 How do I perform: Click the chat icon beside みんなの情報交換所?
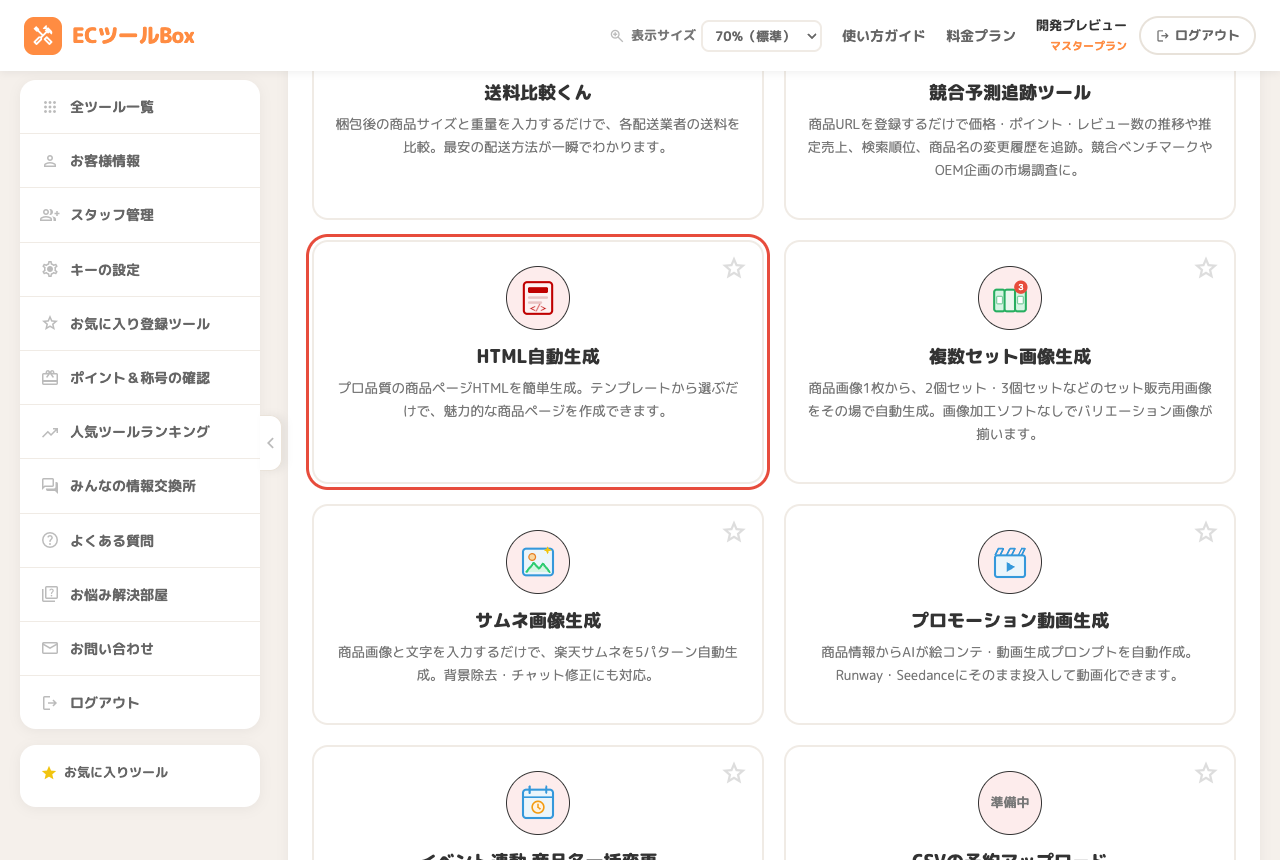[x=50, y=486]
